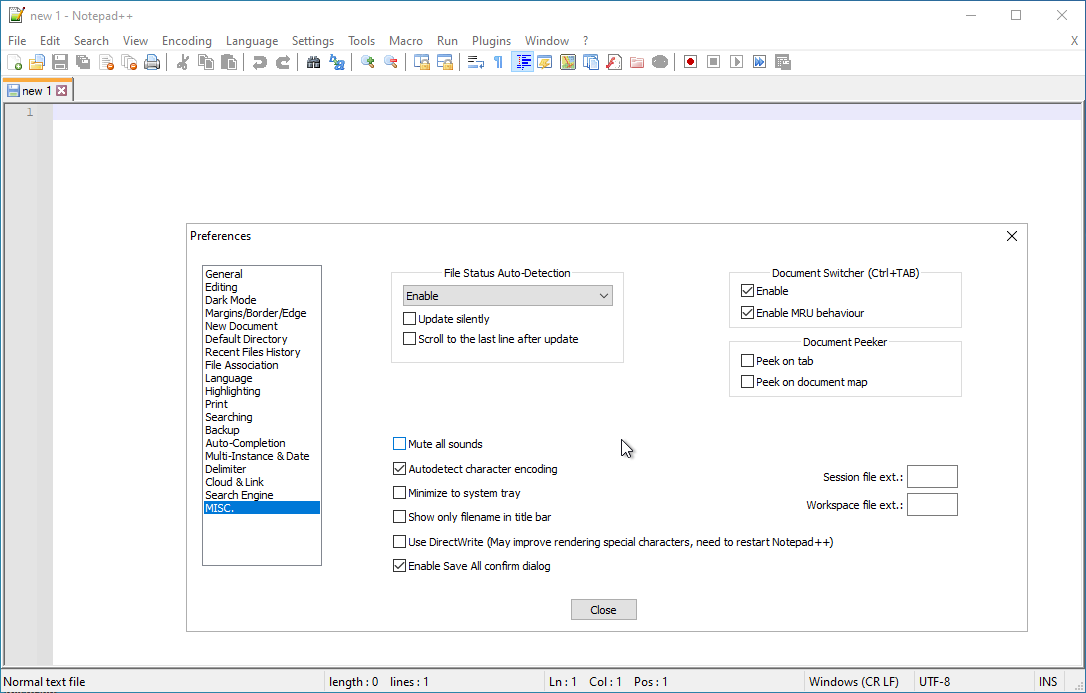This screenshot has height=693, width=1086.
Task: Select Backup in preferences list
Action: point(262,430)
